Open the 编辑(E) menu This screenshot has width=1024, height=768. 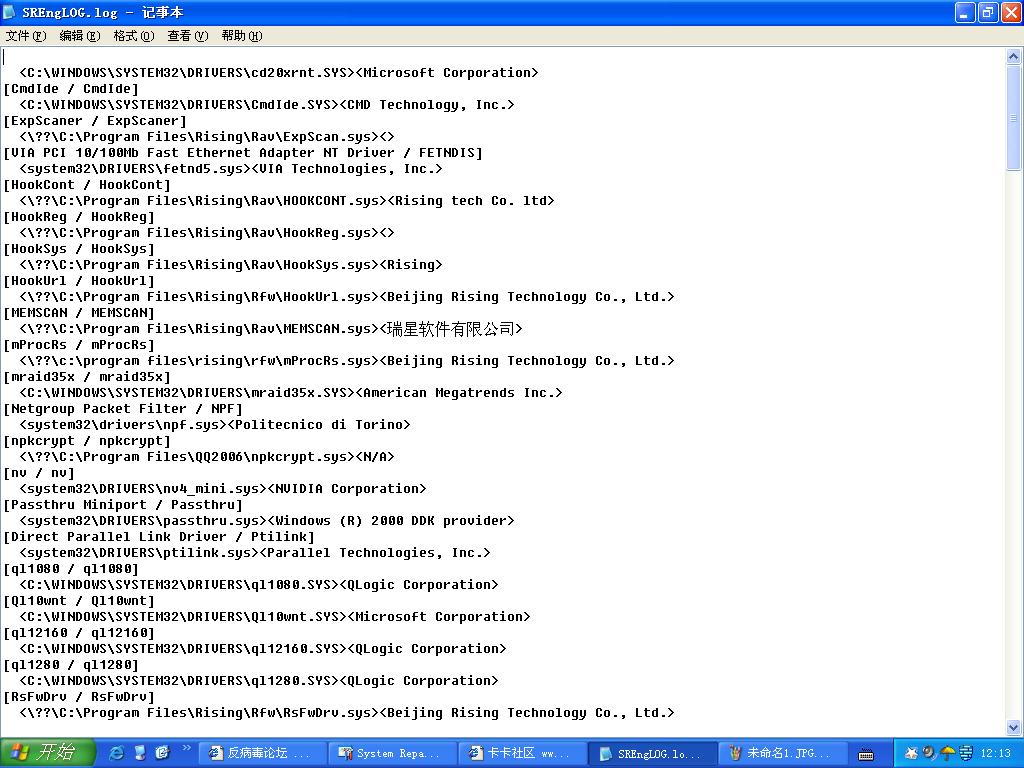point(80,36)
